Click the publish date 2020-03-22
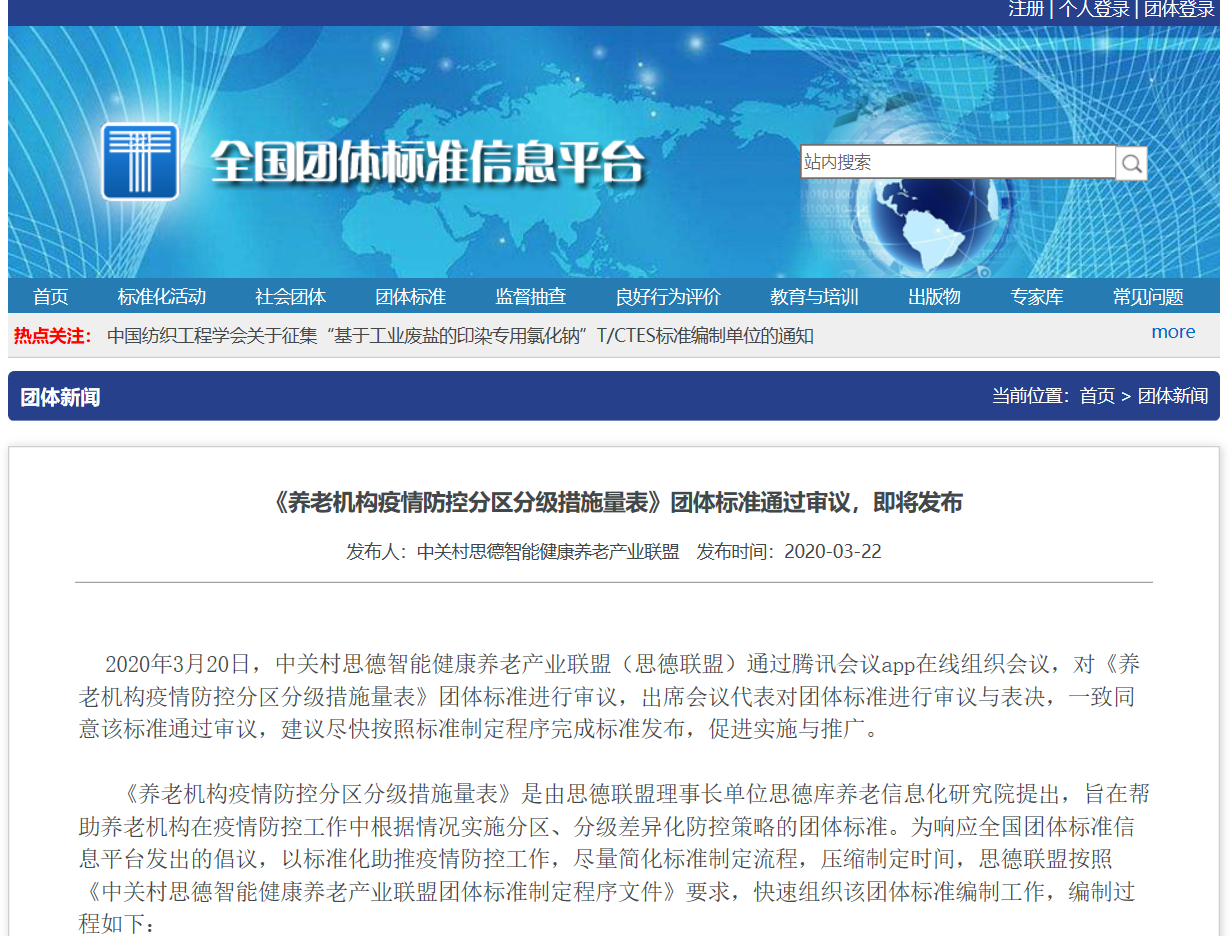This screenshot has width=1230, height=936. [833, 552]
